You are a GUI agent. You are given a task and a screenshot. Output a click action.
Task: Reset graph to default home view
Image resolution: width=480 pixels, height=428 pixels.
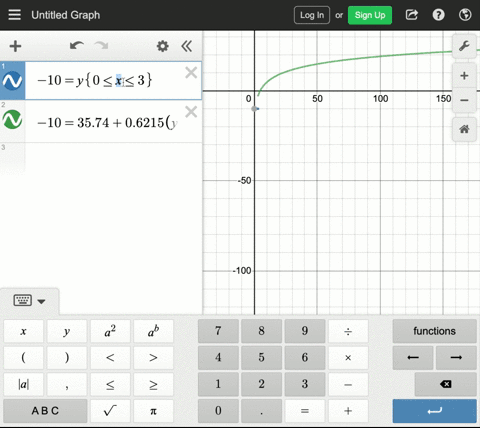pos(464,129)
